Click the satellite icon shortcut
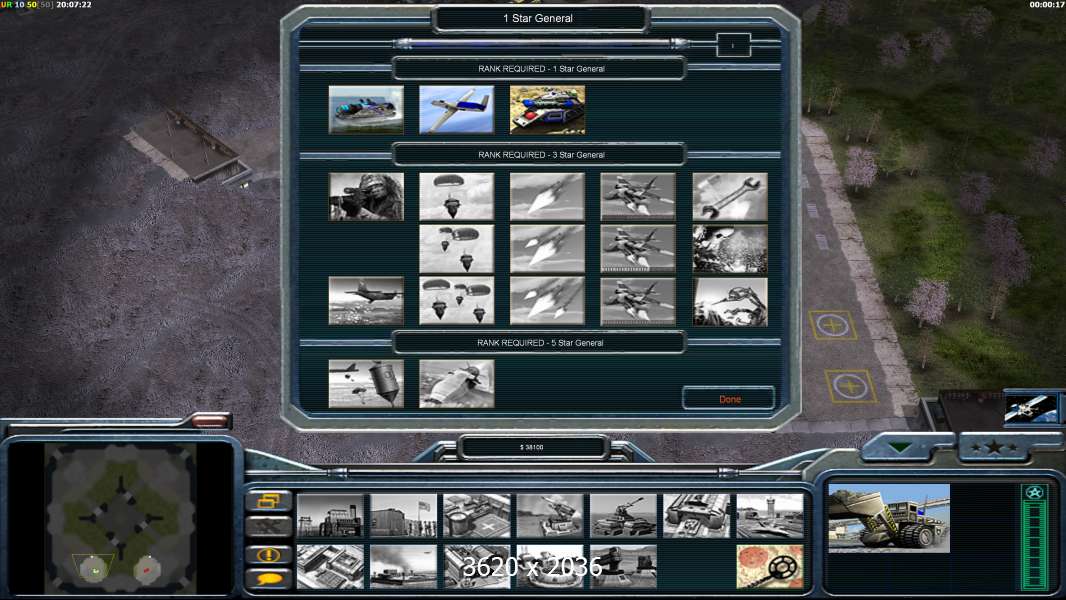 1031,408
